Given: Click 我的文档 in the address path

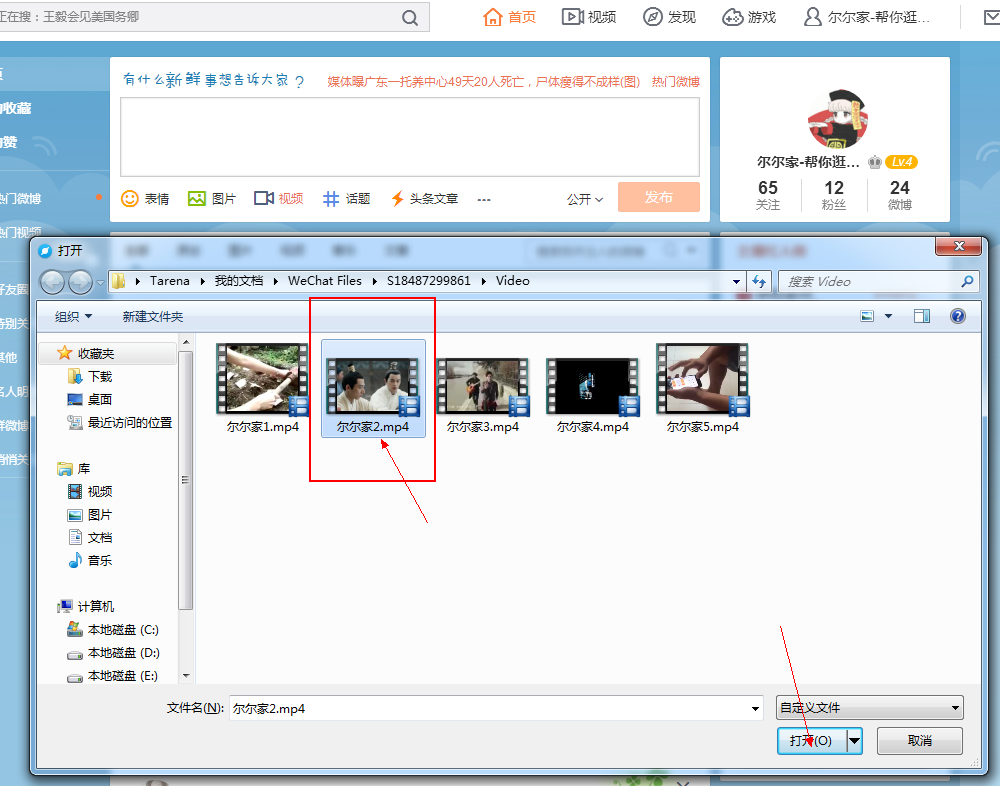Looking at the screenshot, I should 239,281.
